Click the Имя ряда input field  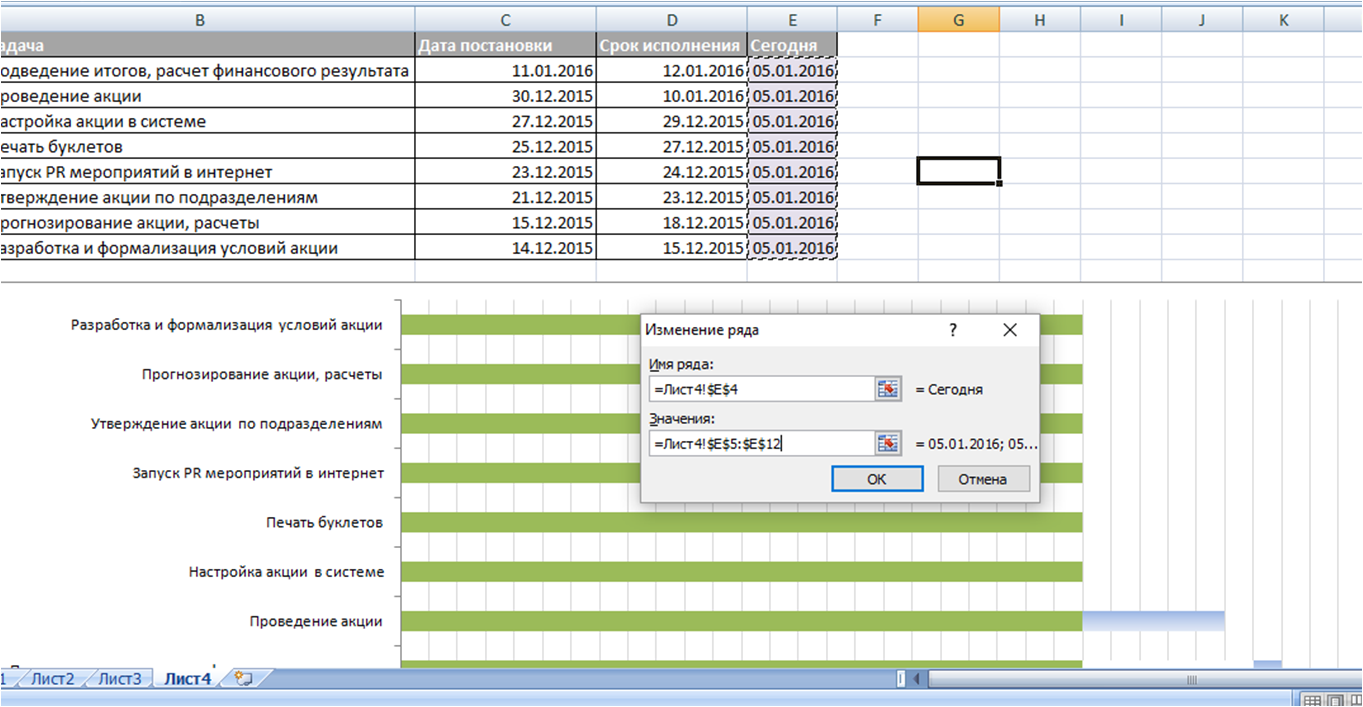point(762,389)
